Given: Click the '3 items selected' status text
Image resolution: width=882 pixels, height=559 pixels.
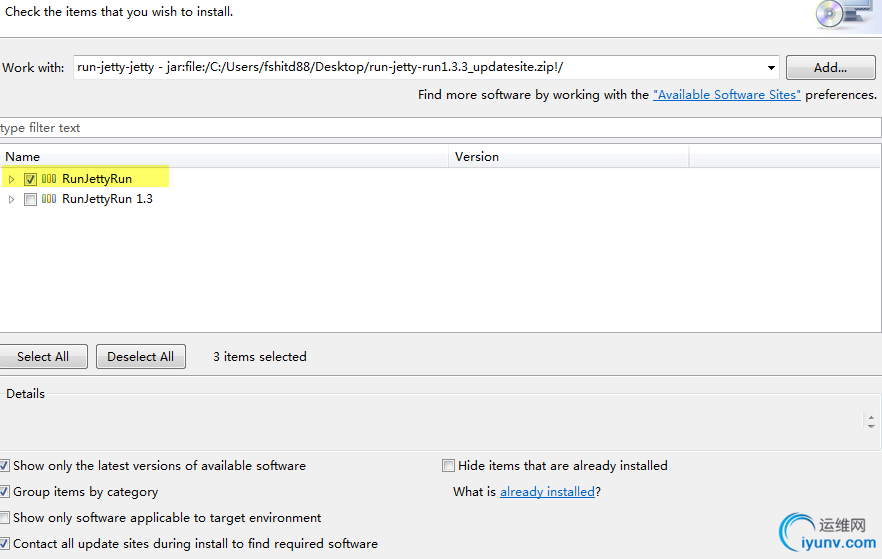Looking at the screenshot, I should point(260,357).
